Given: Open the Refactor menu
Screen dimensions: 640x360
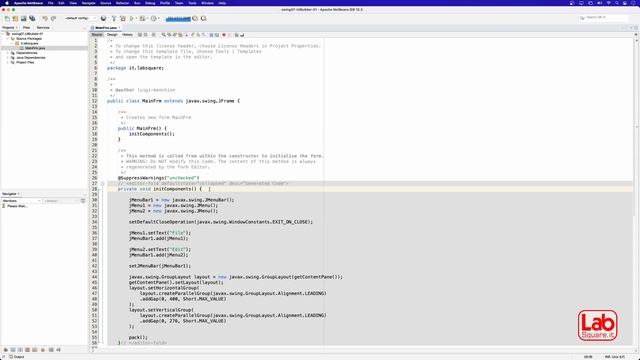Looking at the screenshot, I should (122, 3).
